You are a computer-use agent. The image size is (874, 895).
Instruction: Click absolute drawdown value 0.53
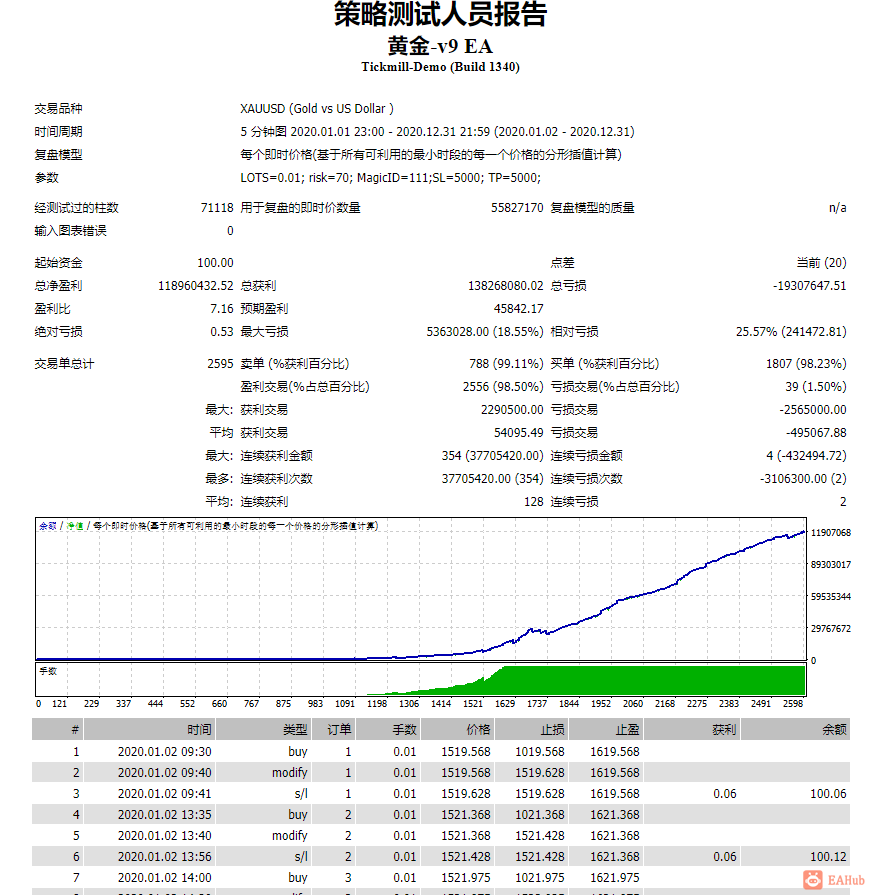pos(222,332)
